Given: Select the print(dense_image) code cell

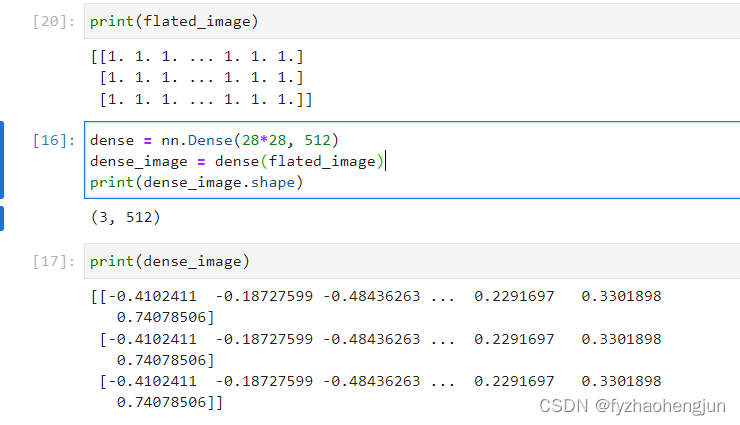Looking at the screenshot, I should click(412, 261).
